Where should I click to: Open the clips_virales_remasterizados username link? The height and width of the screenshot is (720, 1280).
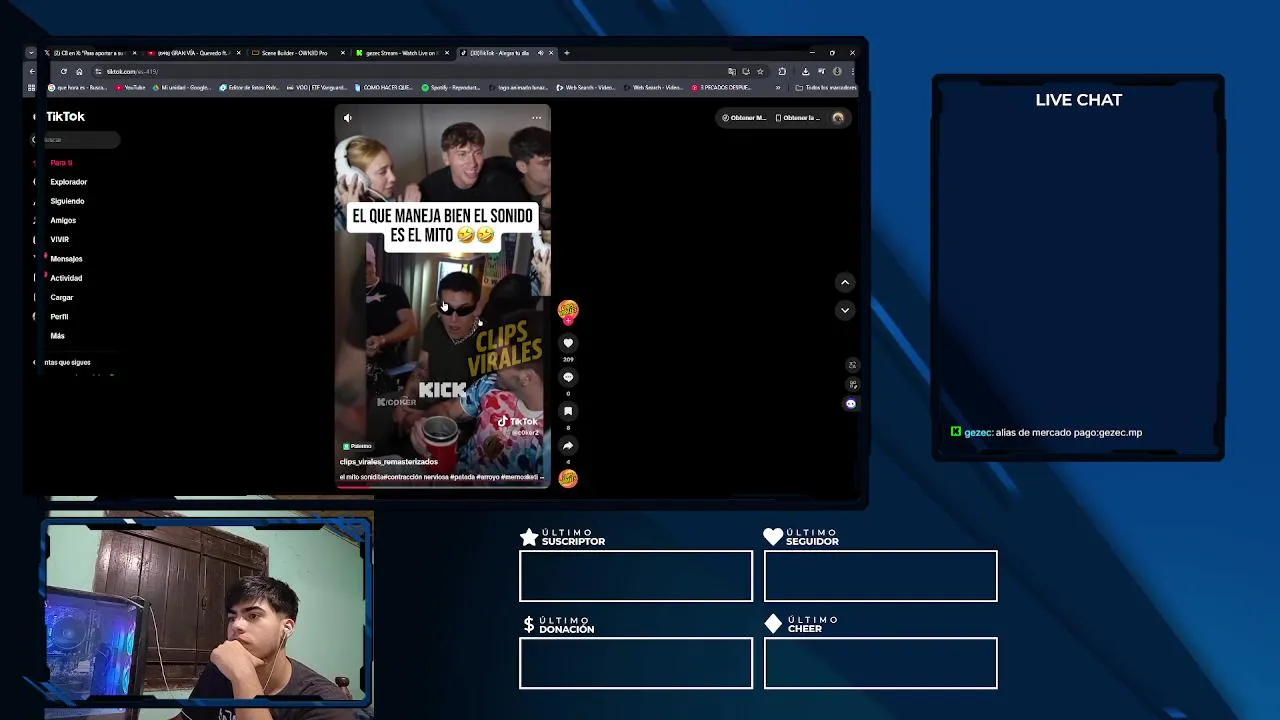[389, 462]
